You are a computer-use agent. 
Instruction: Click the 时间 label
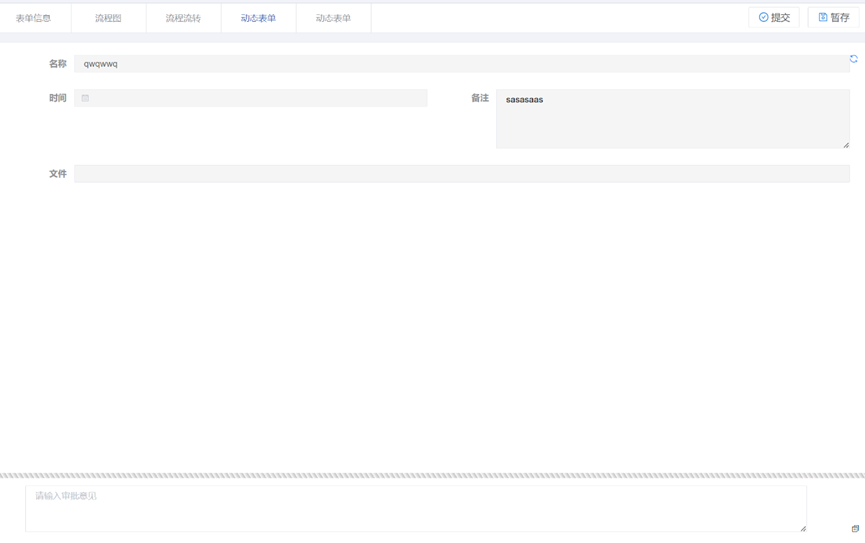[57, 98]
